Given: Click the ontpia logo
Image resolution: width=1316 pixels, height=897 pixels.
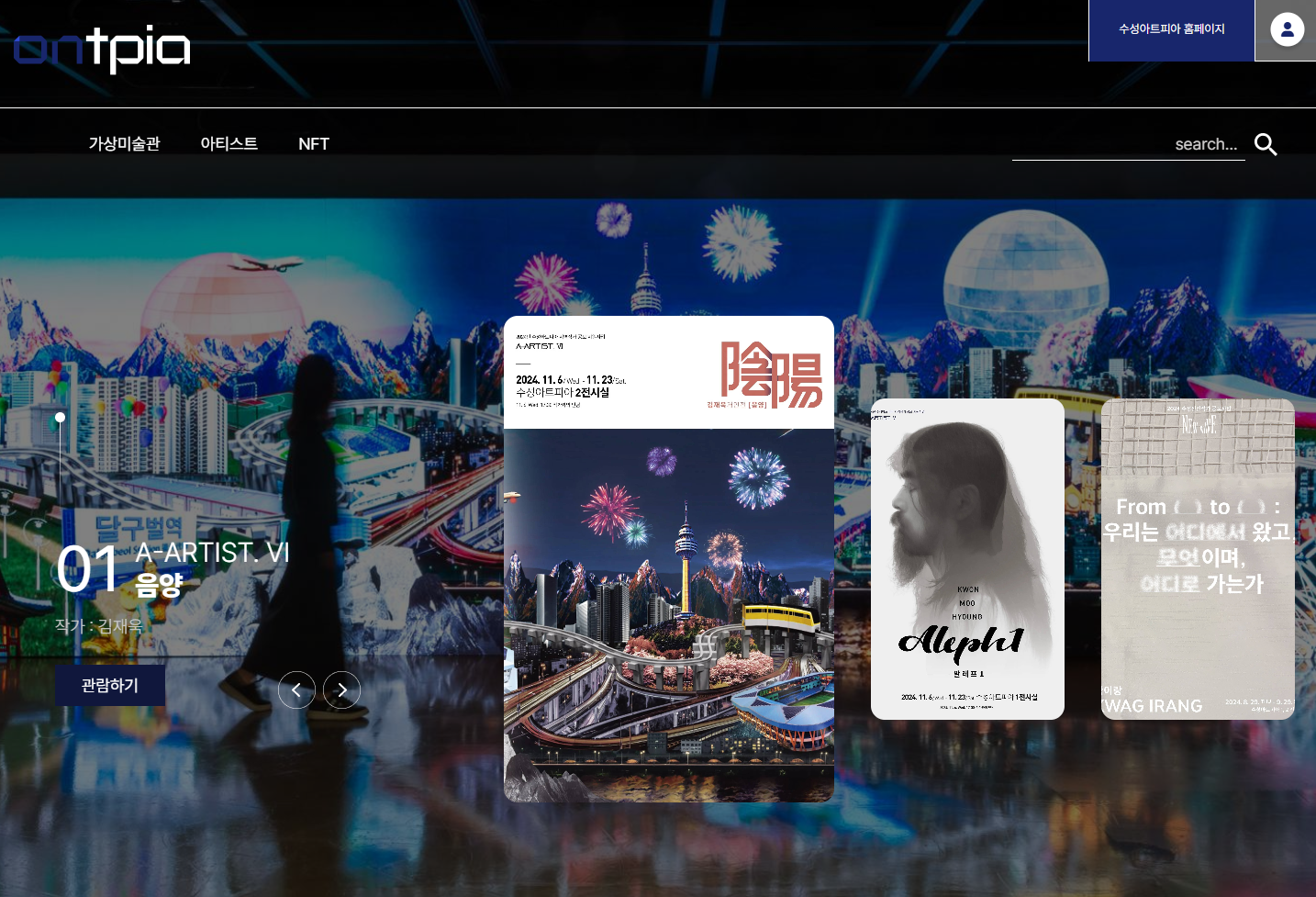Looking at the screenshot, I should coord(102,49).
